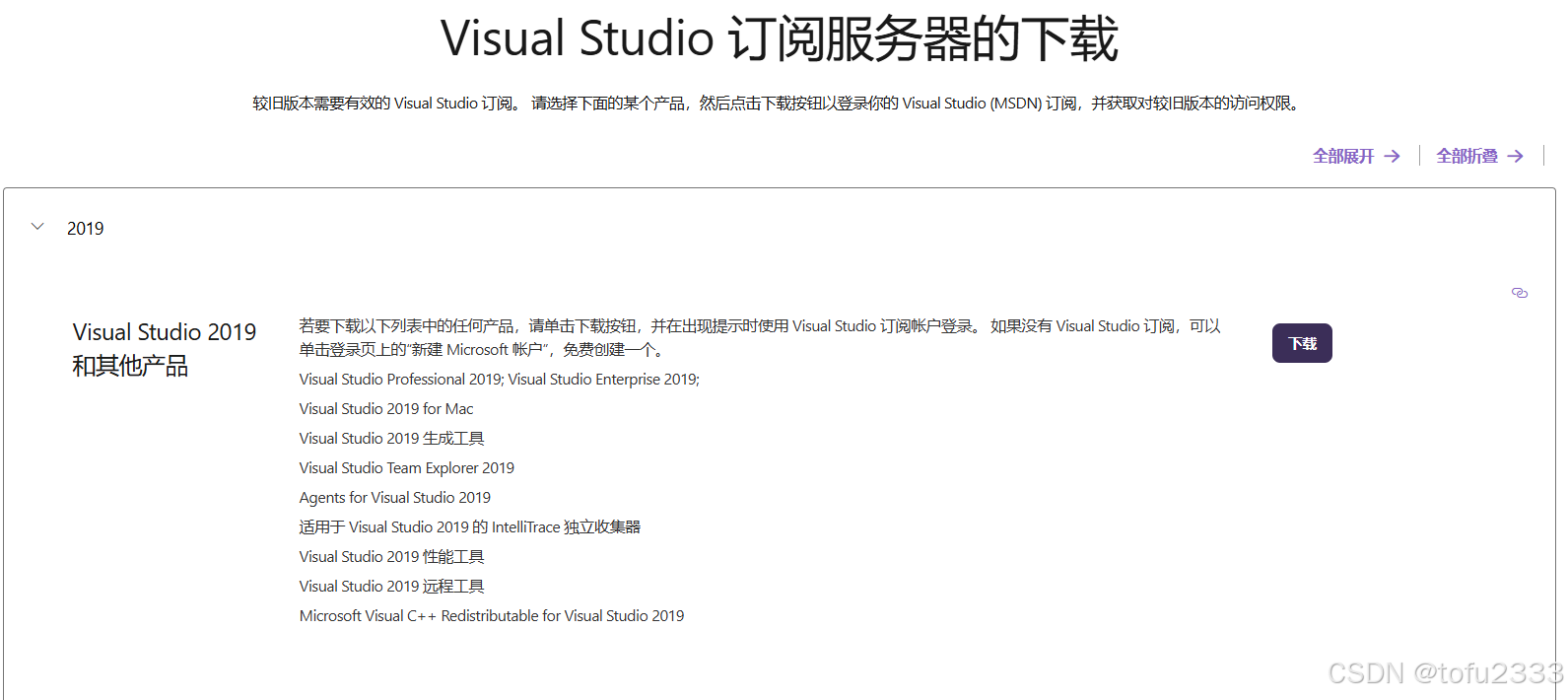Click Visual Studio 2019 生成工具 entry
Screen dimensions: 1568x700
[x=392, y=439]
